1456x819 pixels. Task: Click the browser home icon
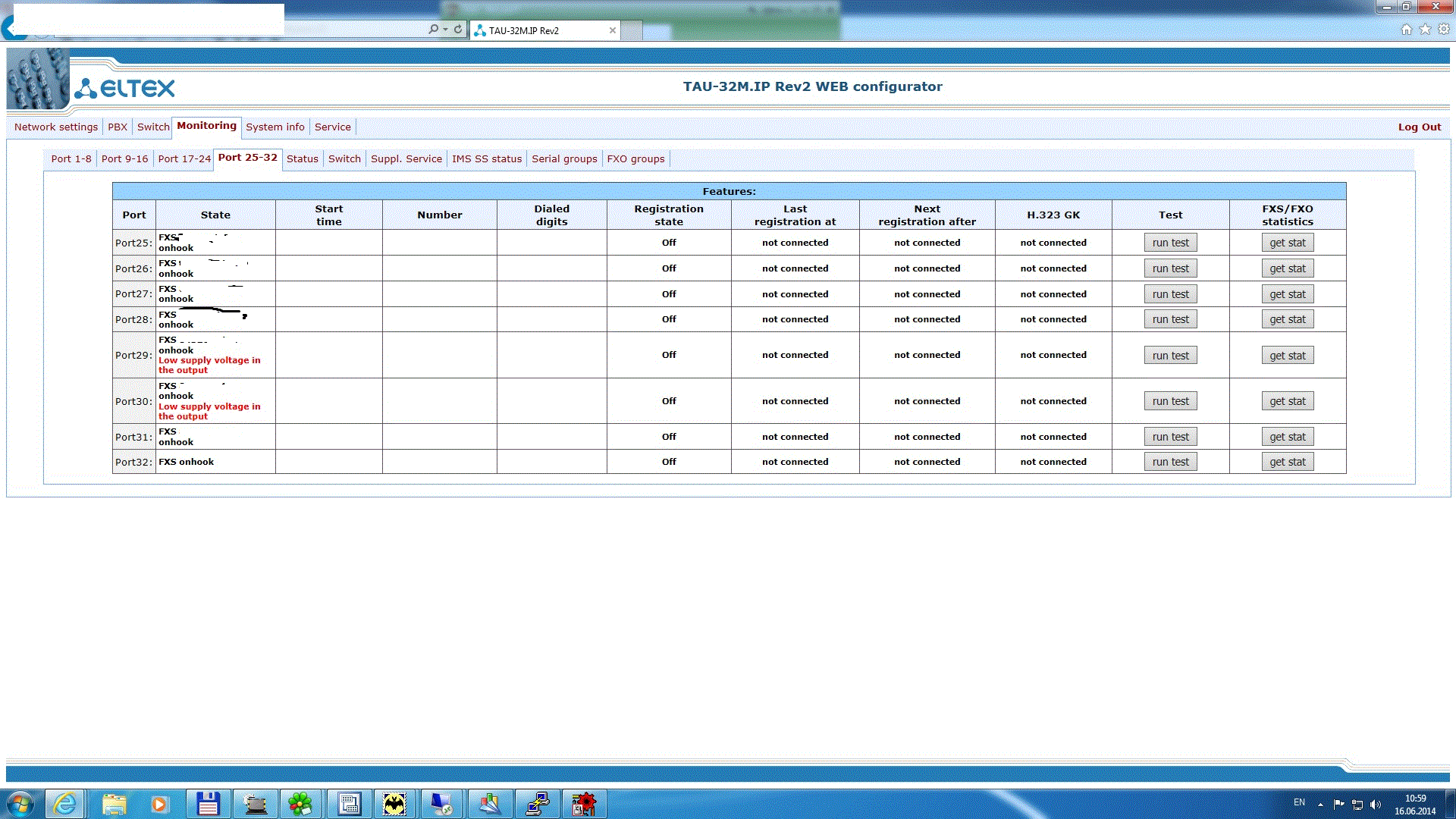pyautogui.click(x=1406, y=30)
